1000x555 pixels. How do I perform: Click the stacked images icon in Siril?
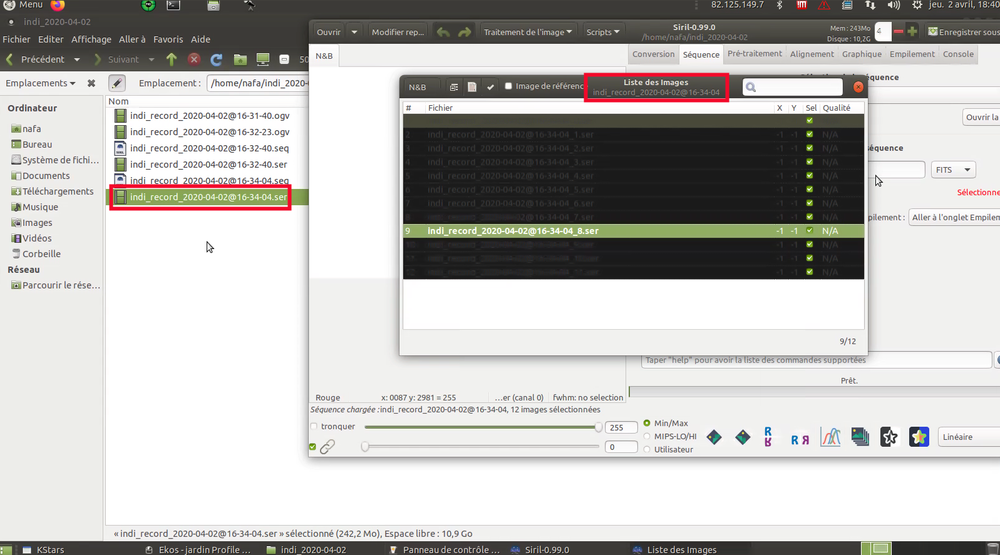tap(860, 437)
